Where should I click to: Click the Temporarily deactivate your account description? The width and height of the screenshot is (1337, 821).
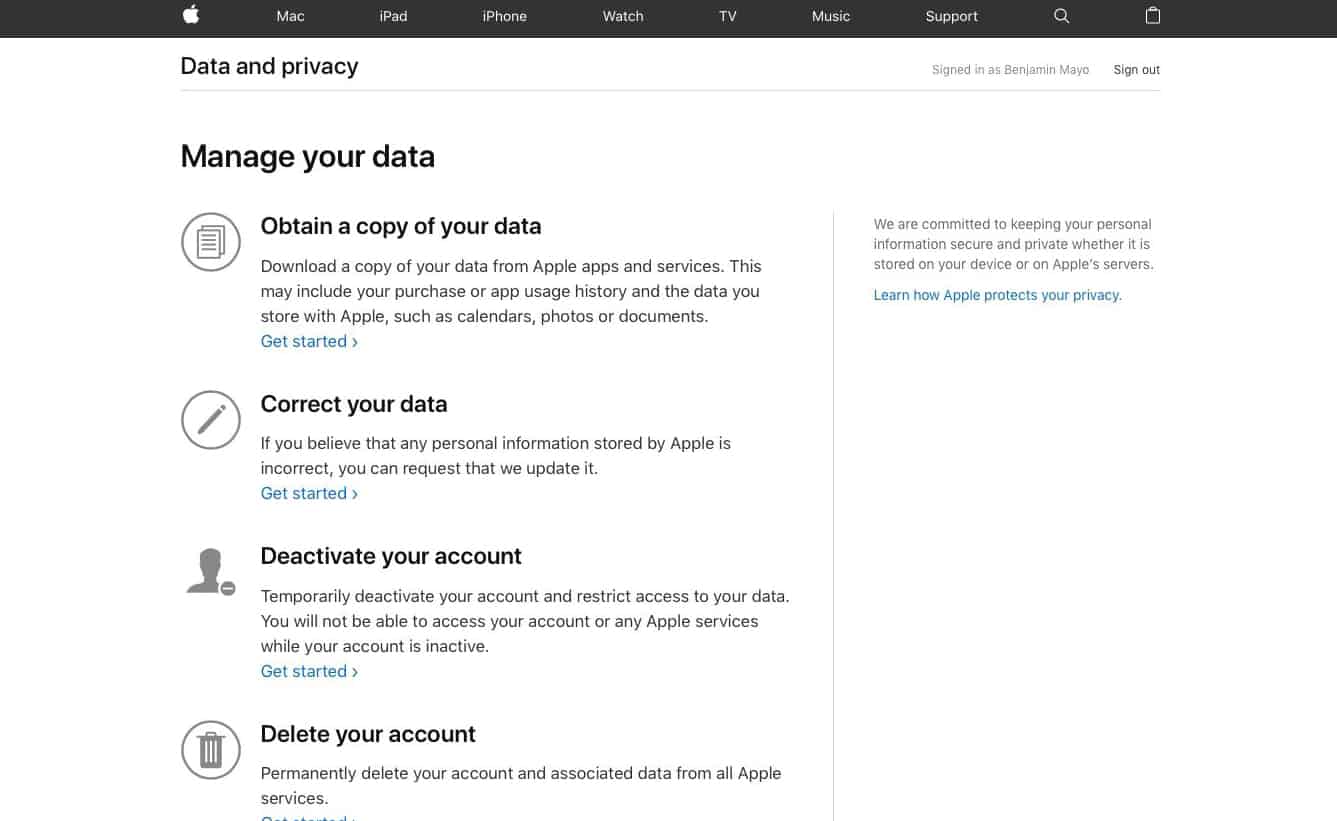[525, 621]
